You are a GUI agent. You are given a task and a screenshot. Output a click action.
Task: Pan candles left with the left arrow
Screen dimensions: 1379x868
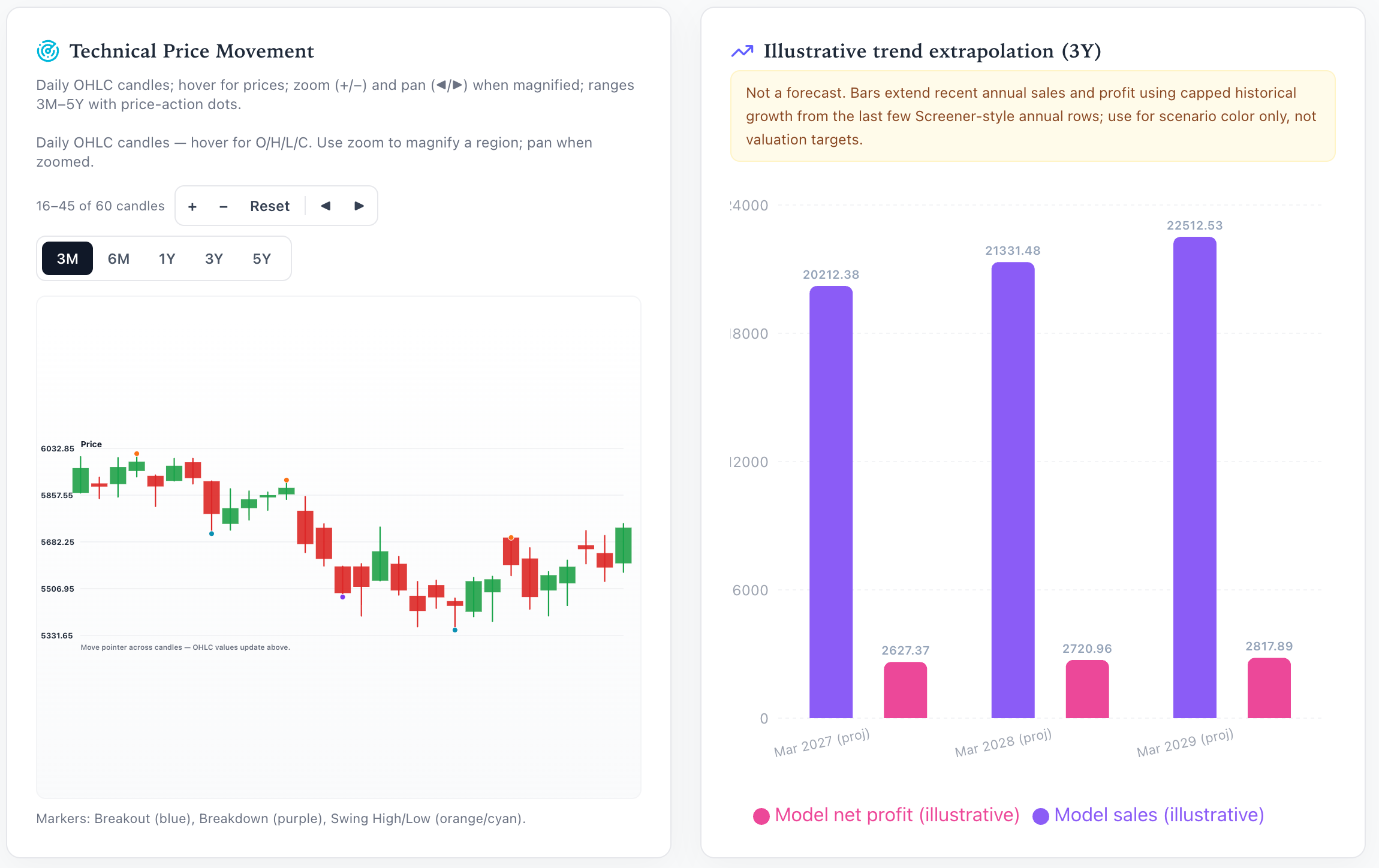(326, 206)
